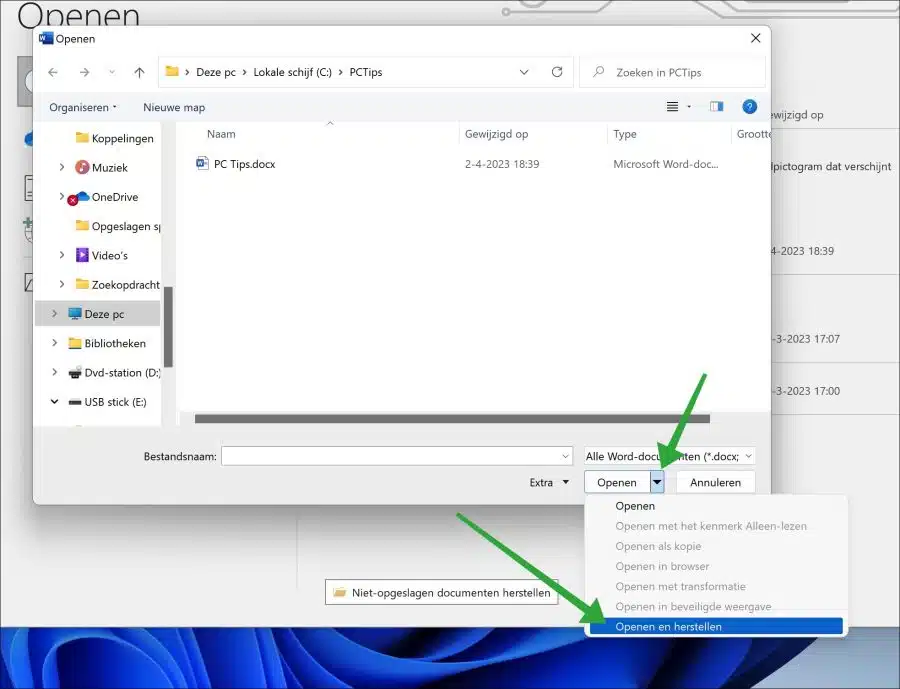Click 'PCTips' in the breadcrumb path
The width and height of the screenshot is (900, 689).
click(366, 72)
